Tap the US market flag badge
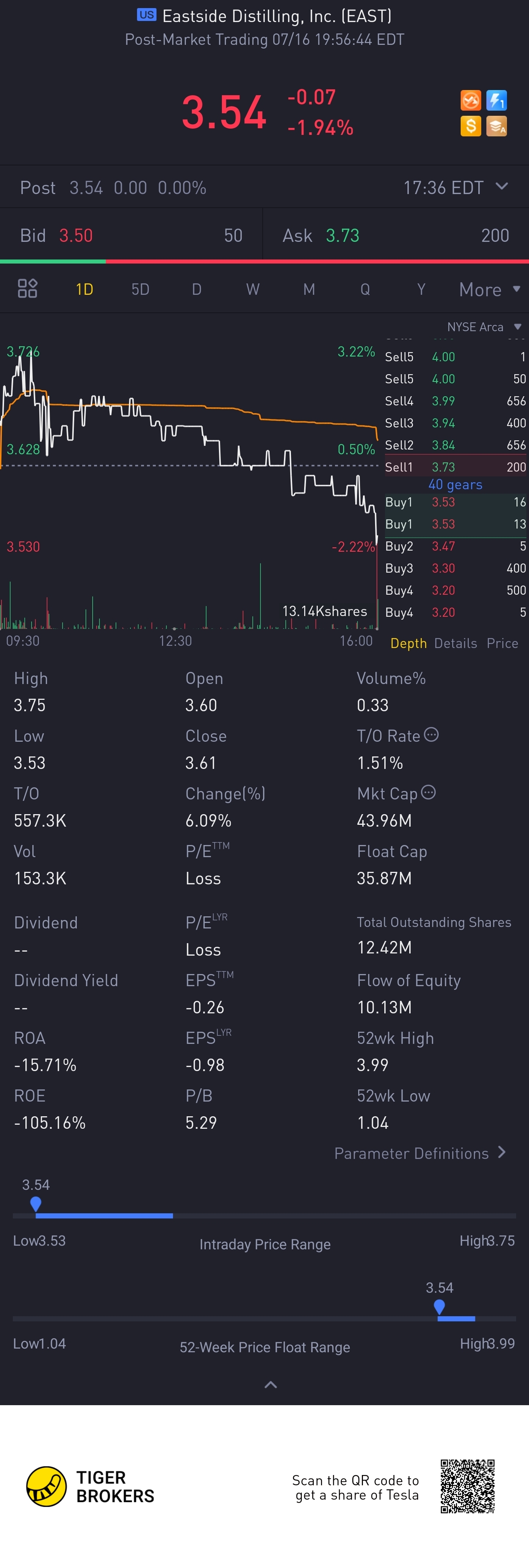 click(147, 15)
